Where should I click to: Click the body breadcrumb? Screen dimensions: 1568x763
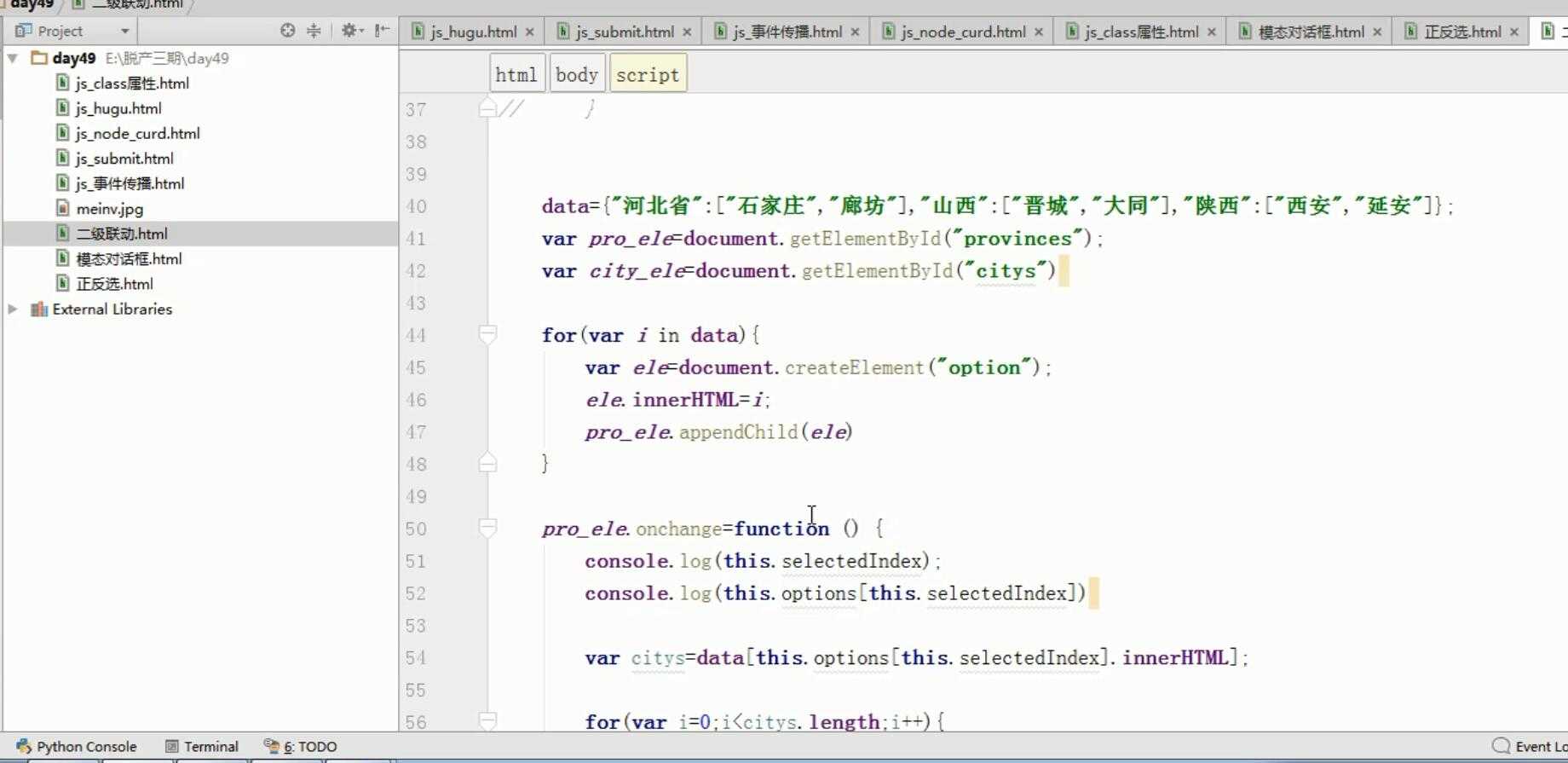(x=577, y=74)
